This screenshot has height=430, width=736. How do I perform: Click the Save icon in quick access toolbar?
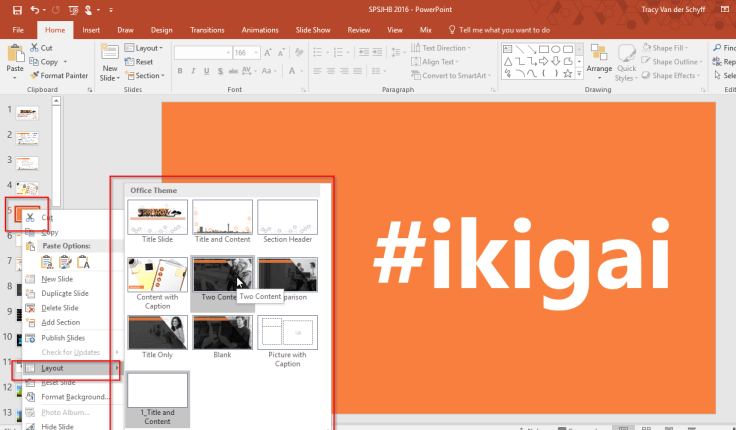pos(16,9)
